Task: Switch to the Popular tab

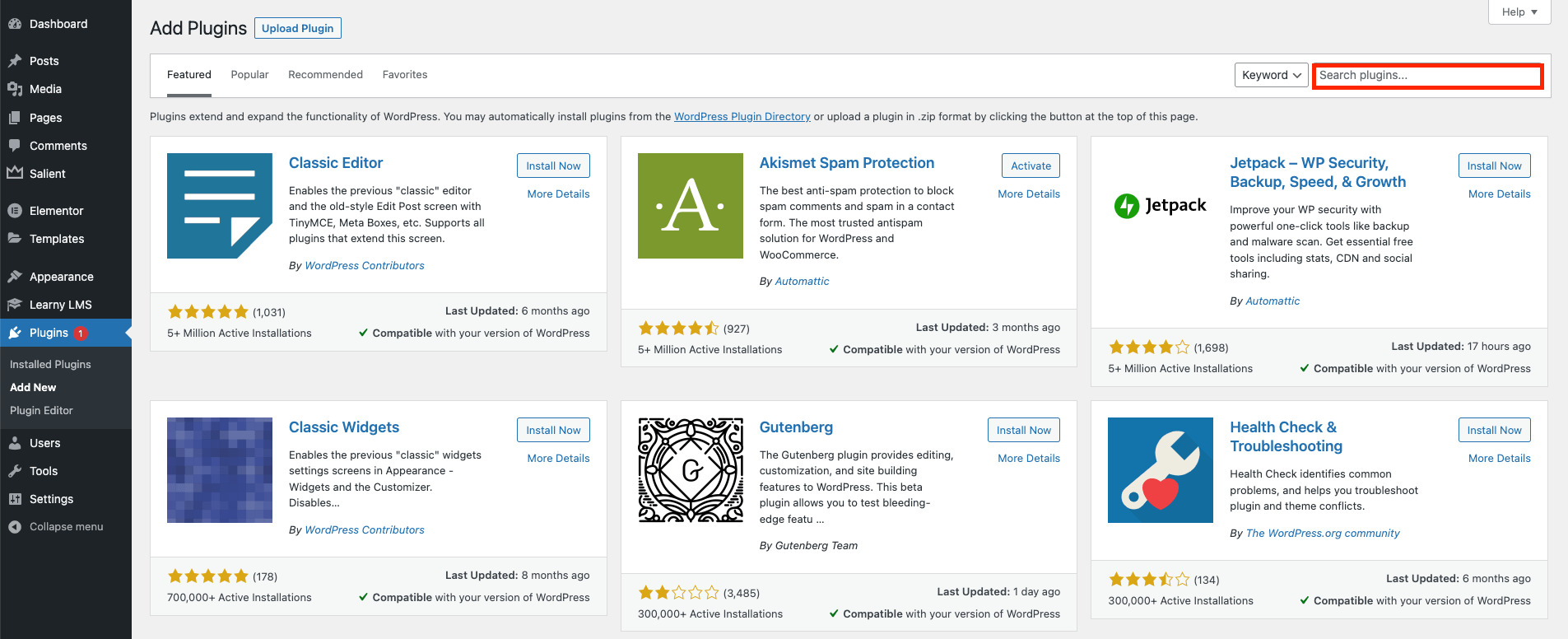Action: coord(249,75)
